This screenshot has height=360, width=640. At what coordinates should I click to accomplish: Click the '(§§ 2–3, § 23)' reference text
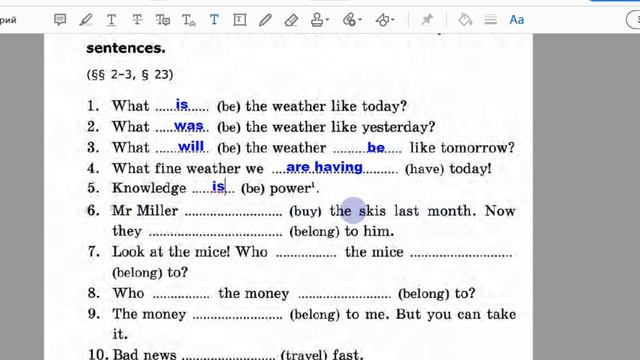click(130, 74)
